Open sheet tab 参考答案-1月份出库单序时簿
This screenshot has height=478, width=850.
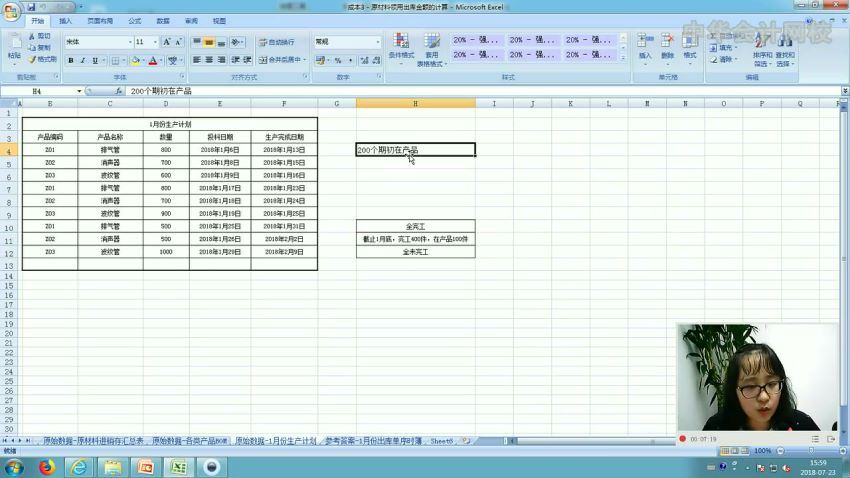(374, 441)
